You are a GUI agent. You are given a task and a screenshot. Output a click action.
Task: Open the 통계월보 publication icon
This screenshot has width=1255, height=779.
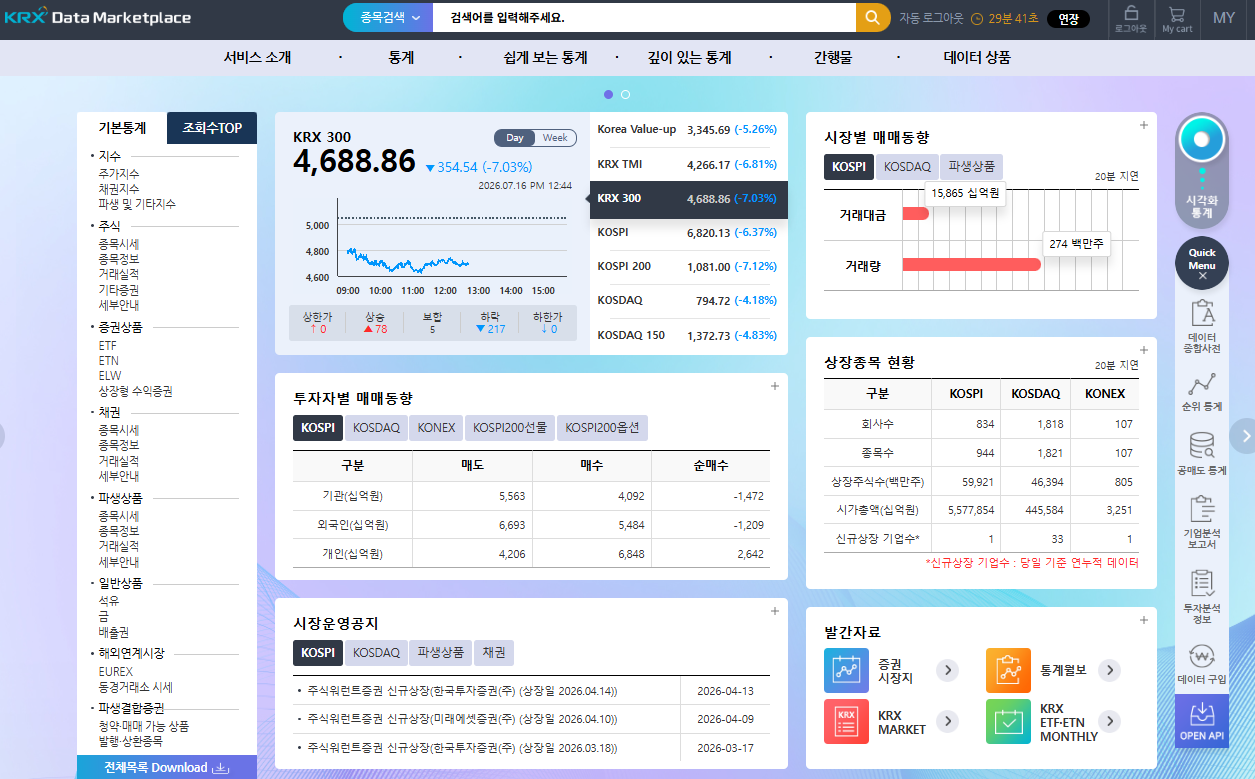(x=1008, y=670)
